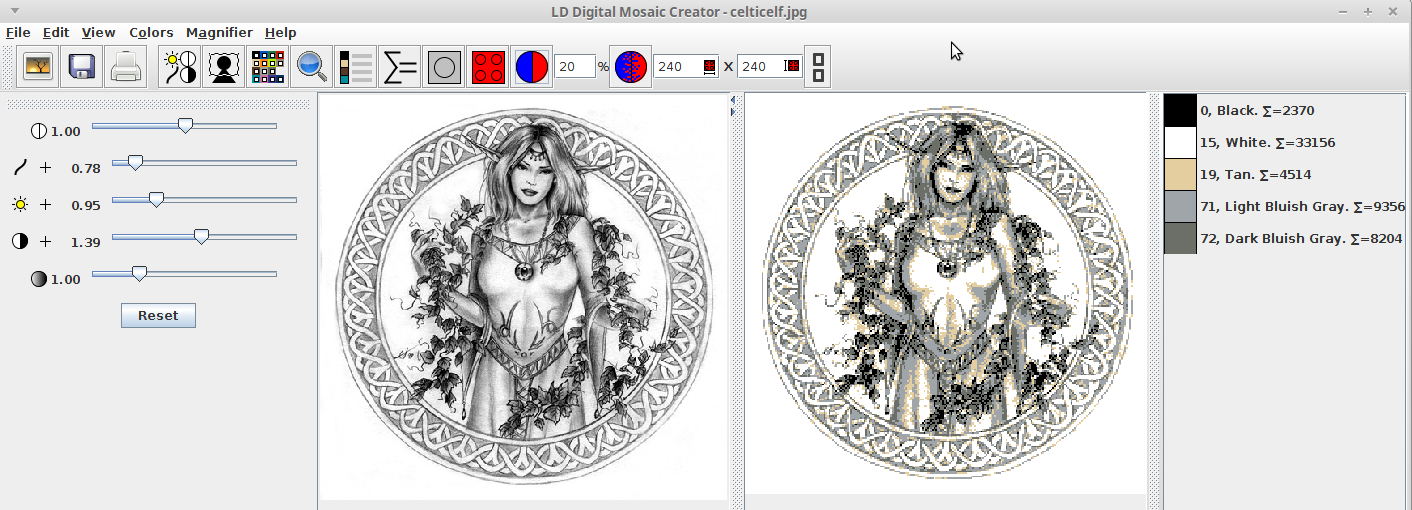The image size is (1412, 510).
Task: Open the Help menu
Action: pos(280,32)
